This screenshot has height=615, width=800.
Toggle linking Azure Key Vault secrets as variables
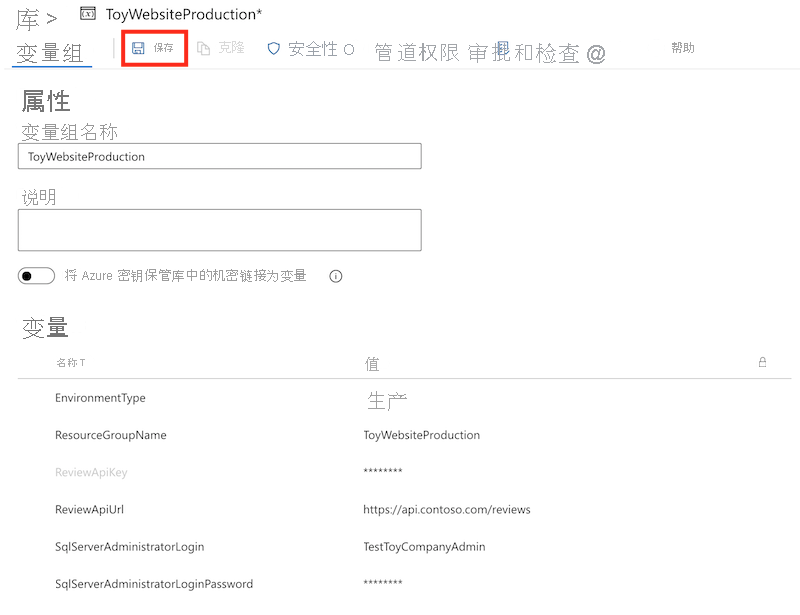(36, 276)
